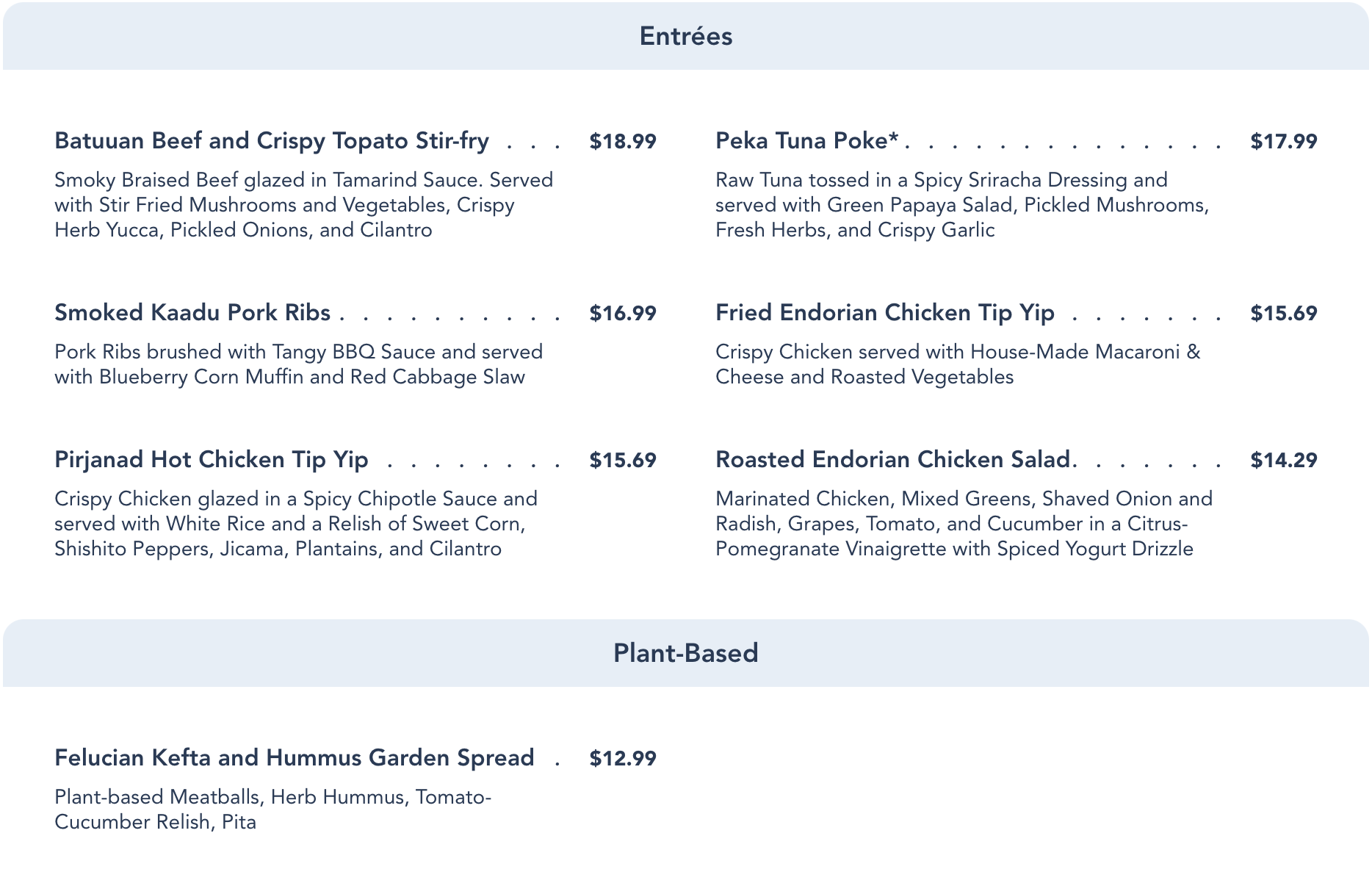The image size is (1372, 883).
Task: Select the Plant-based Meatballs description
Action: coord(272,810)
